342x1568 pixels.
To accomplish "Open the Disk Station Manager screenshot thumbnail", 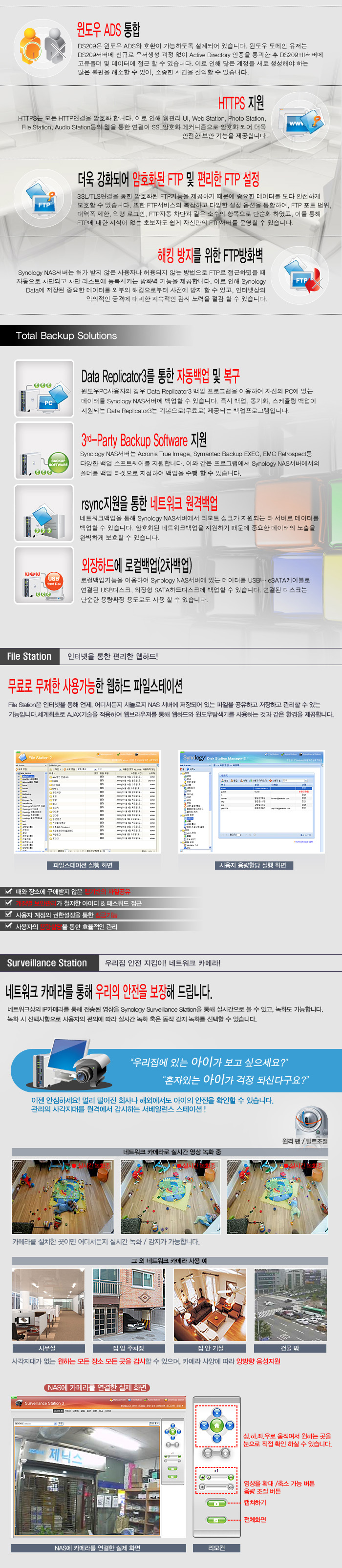I will coord(251,802).
